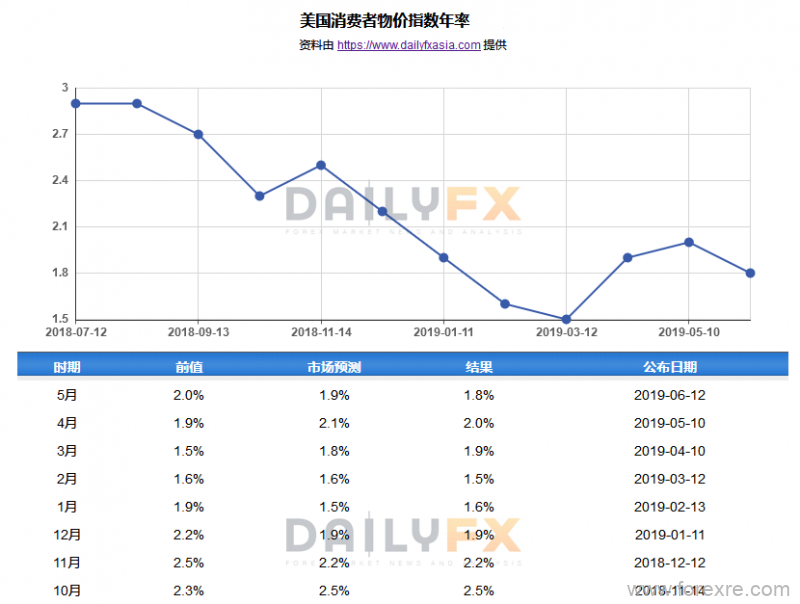Click the date 2018-12-12 in table
This screenshot has width=800, height=604.
coord(669,563)
